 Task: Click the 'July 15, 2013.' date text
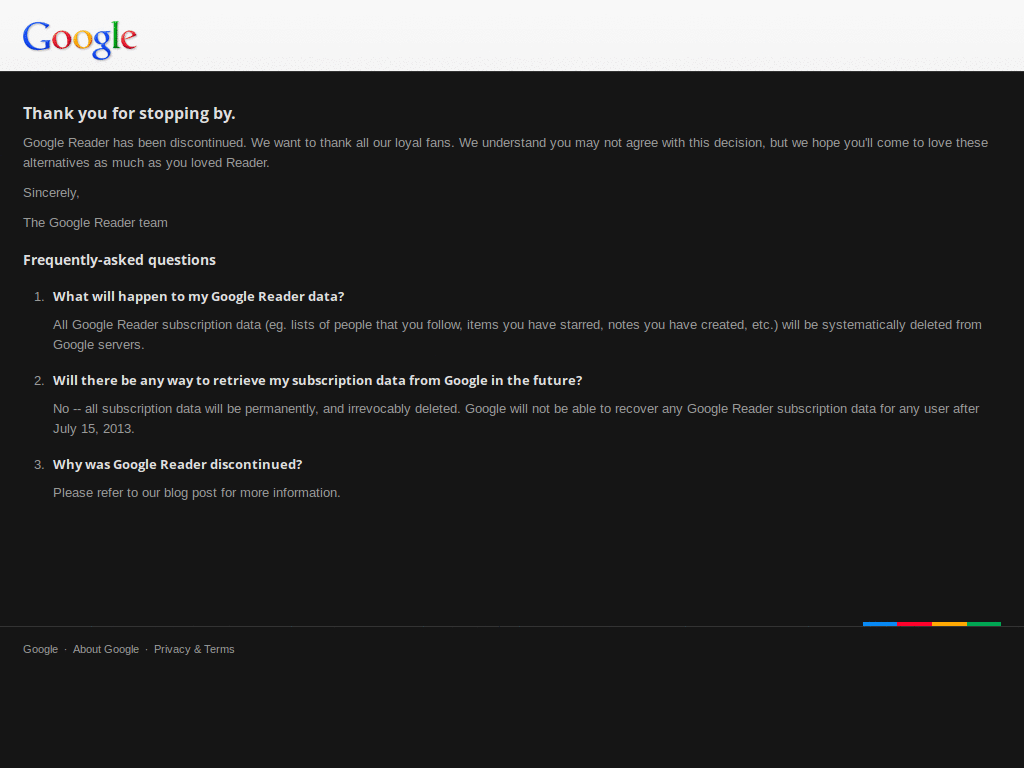click(93, 429)
